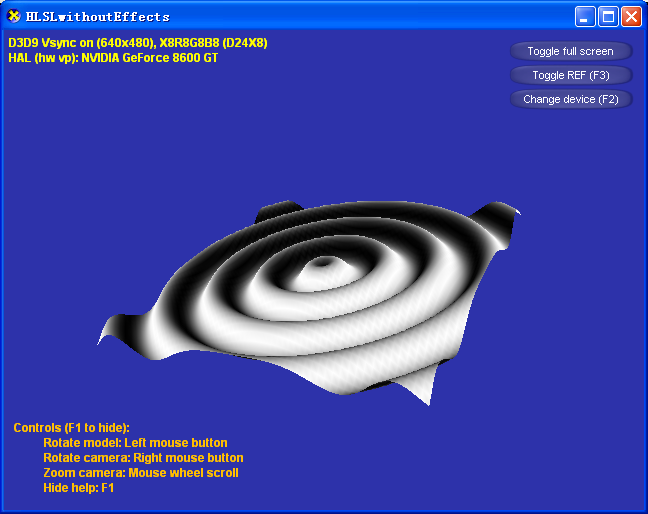Click the DirectX application icon in title bar
Viewport: 648px width, 514px height.
click(x=14, y=17)
